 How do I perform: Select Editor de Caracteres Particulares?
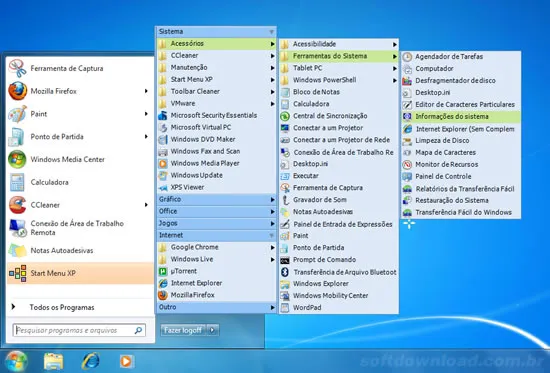coord(461,105)
